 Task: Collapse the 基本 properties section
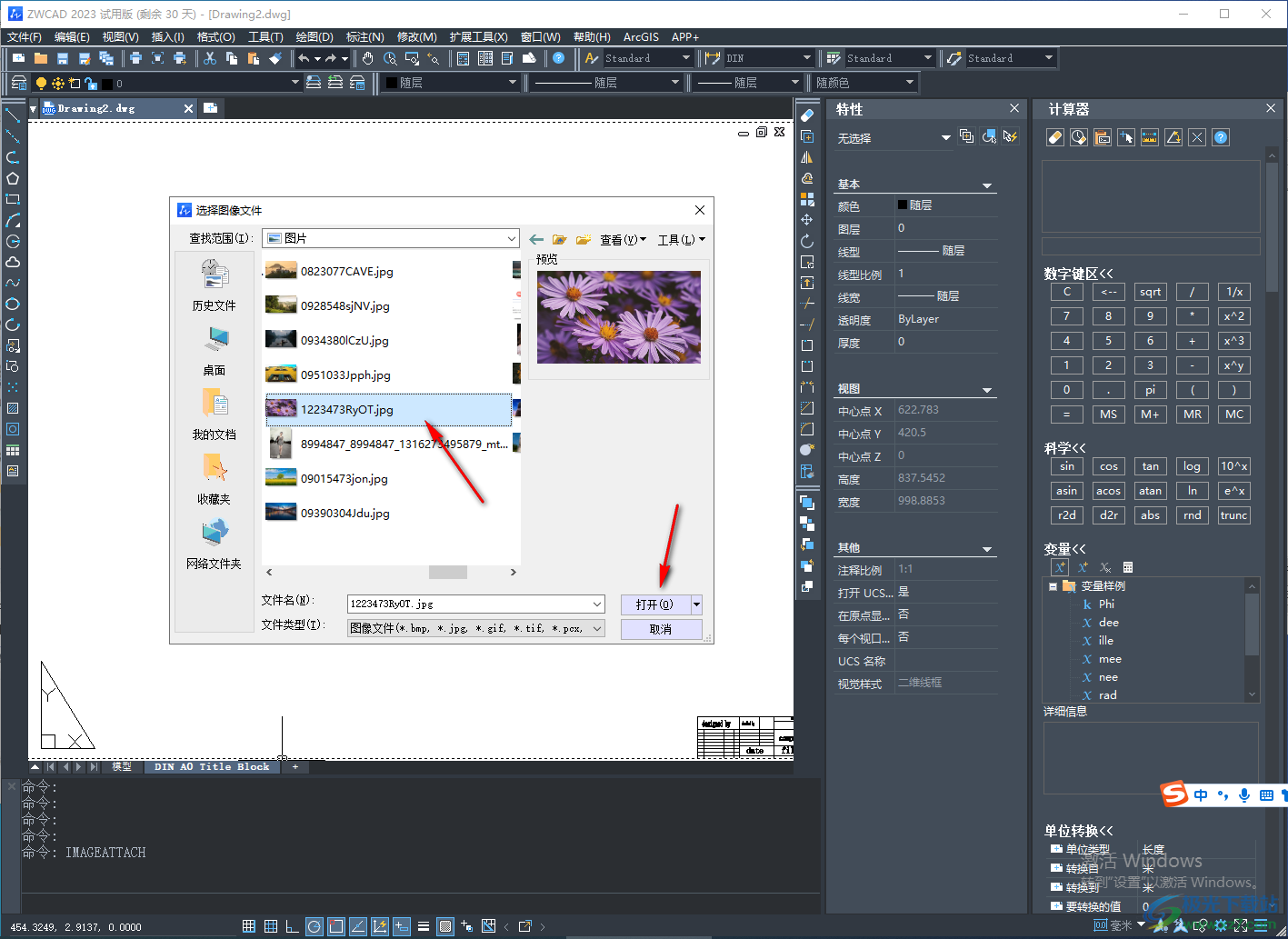987,185
